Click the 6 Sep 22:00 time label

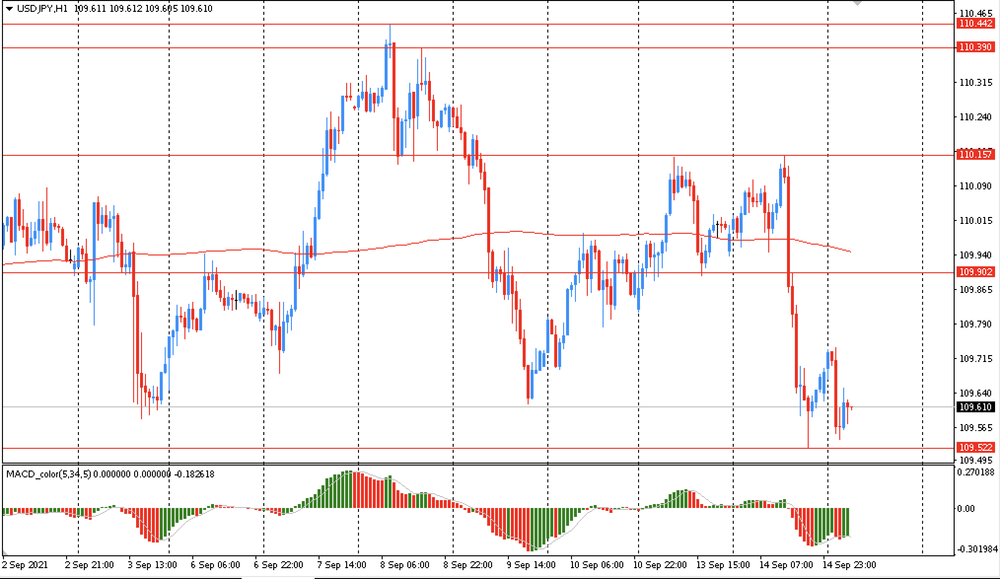point(278,565)
